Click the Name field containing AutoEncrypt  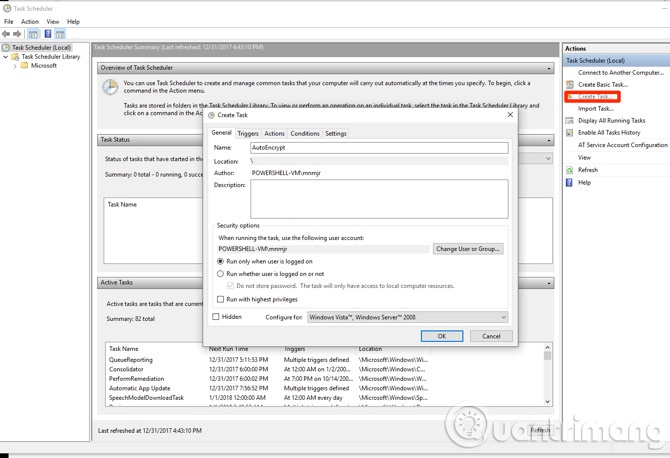(x=379, y=147)
